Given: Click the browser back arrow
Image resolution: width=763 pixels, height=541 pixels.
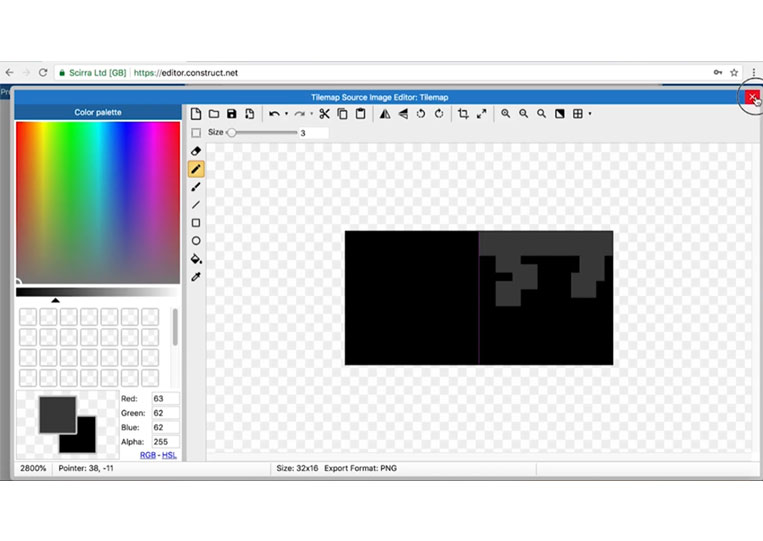Looking at the screenshot, I should tap(10, 72).
